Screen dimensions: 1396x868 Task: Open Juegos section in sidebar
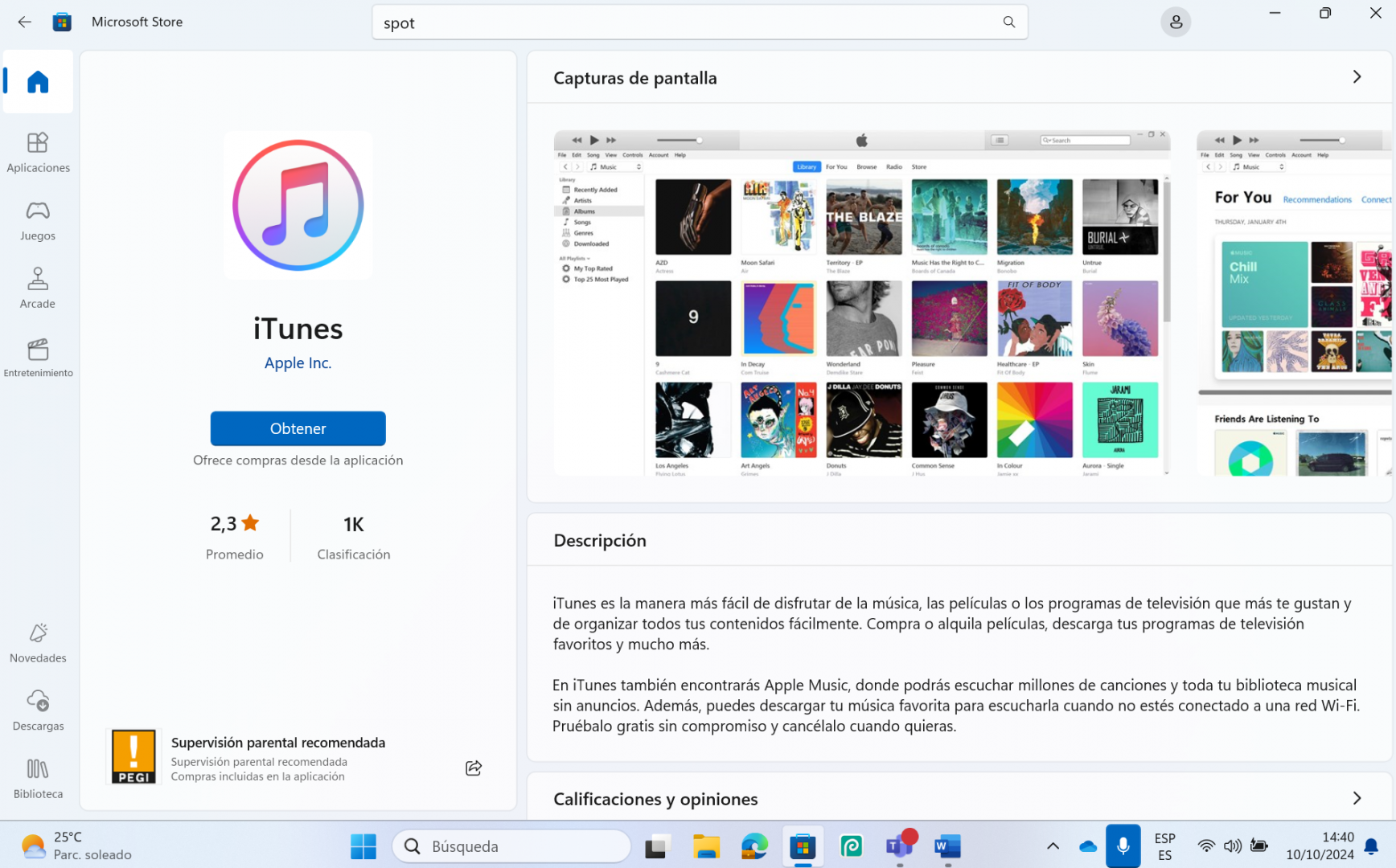click(x=38, y=220)
